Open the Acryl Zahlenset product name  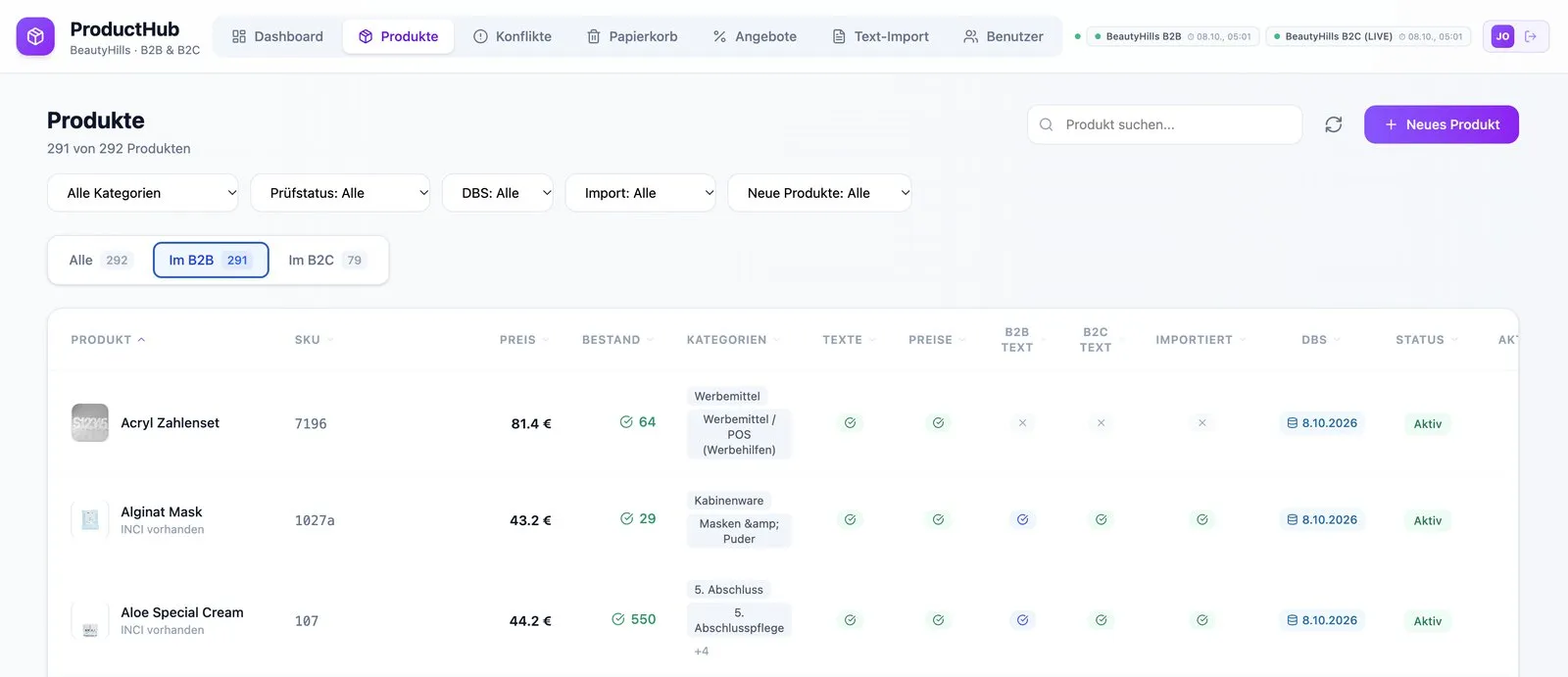pyautogui.click(x=170, y=423)
